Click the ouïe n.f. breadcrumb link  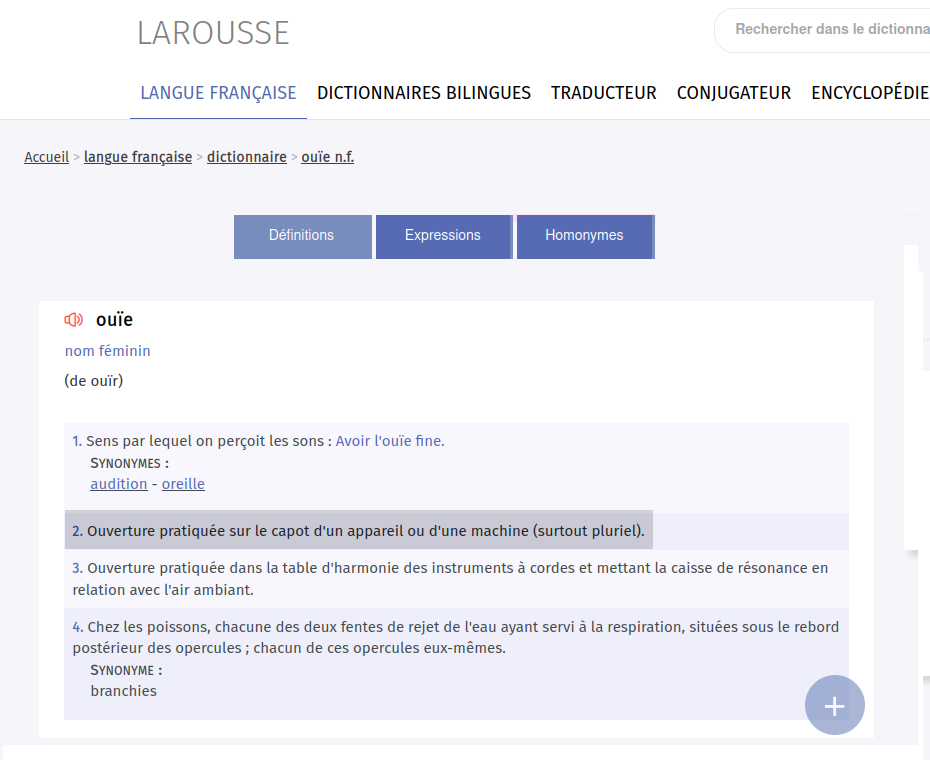(327, 157)
